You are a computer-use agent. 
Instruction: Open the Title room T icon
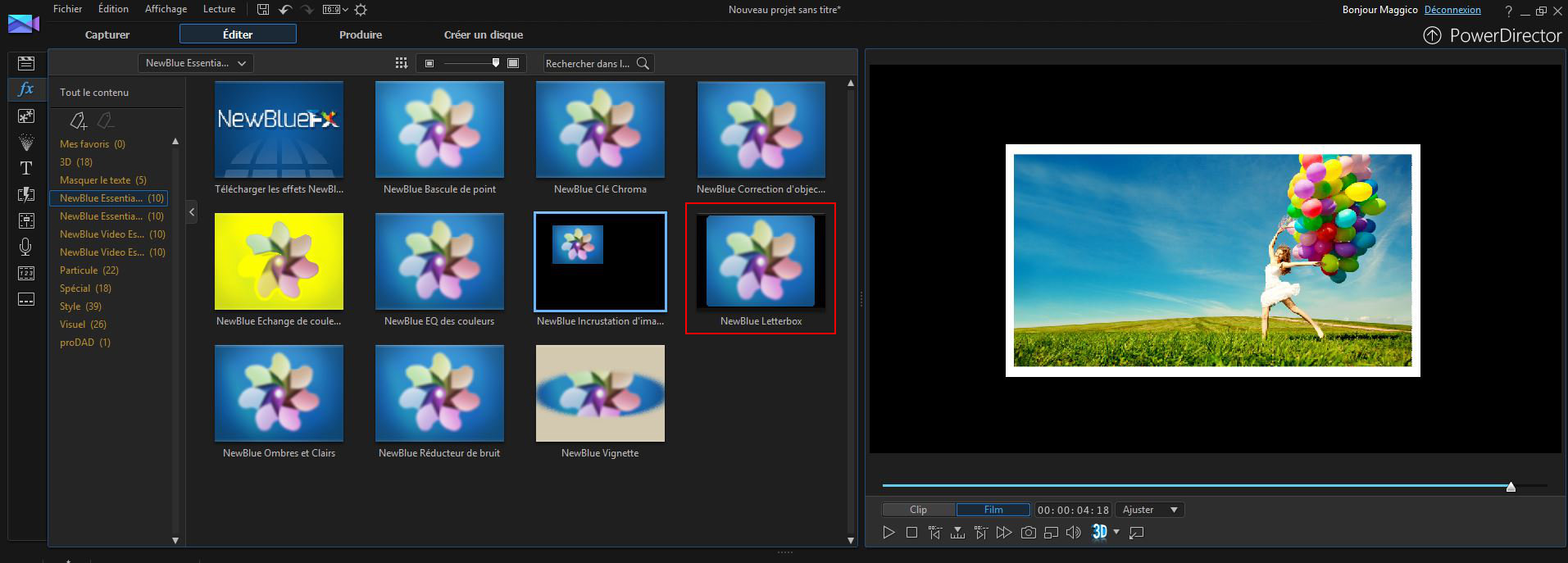tap(26, 168)
